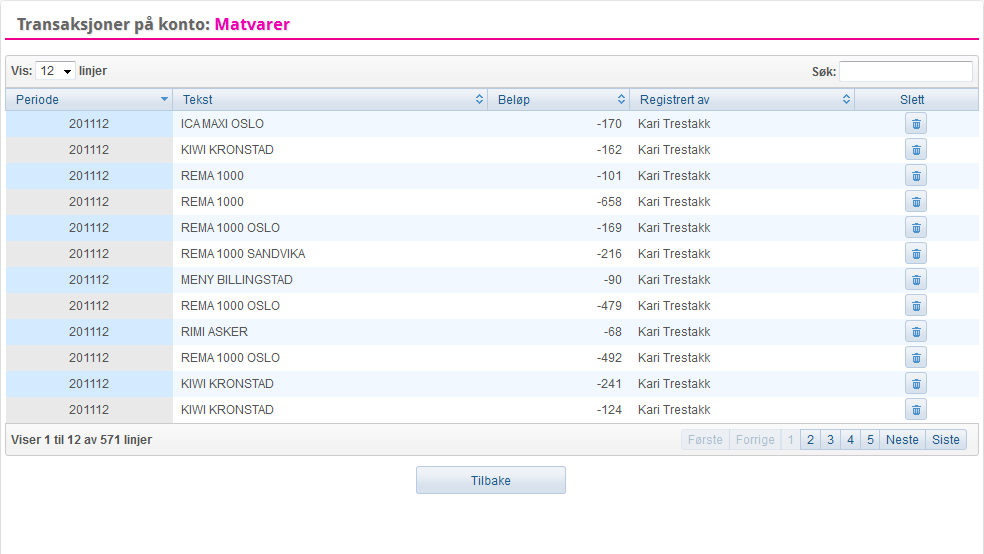Click the current page 1 button
Viewport: 984px width, 554px height.
click(791, 440)
